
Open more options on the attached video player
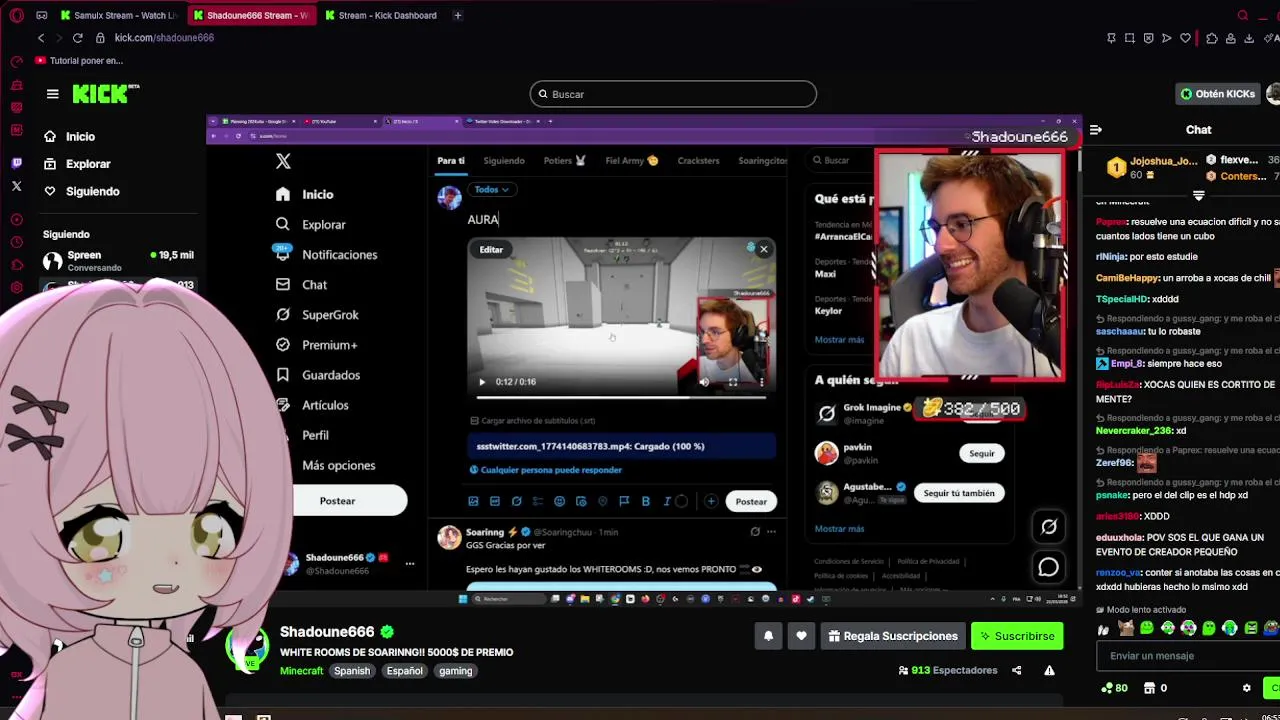click(x=762, y=382)
